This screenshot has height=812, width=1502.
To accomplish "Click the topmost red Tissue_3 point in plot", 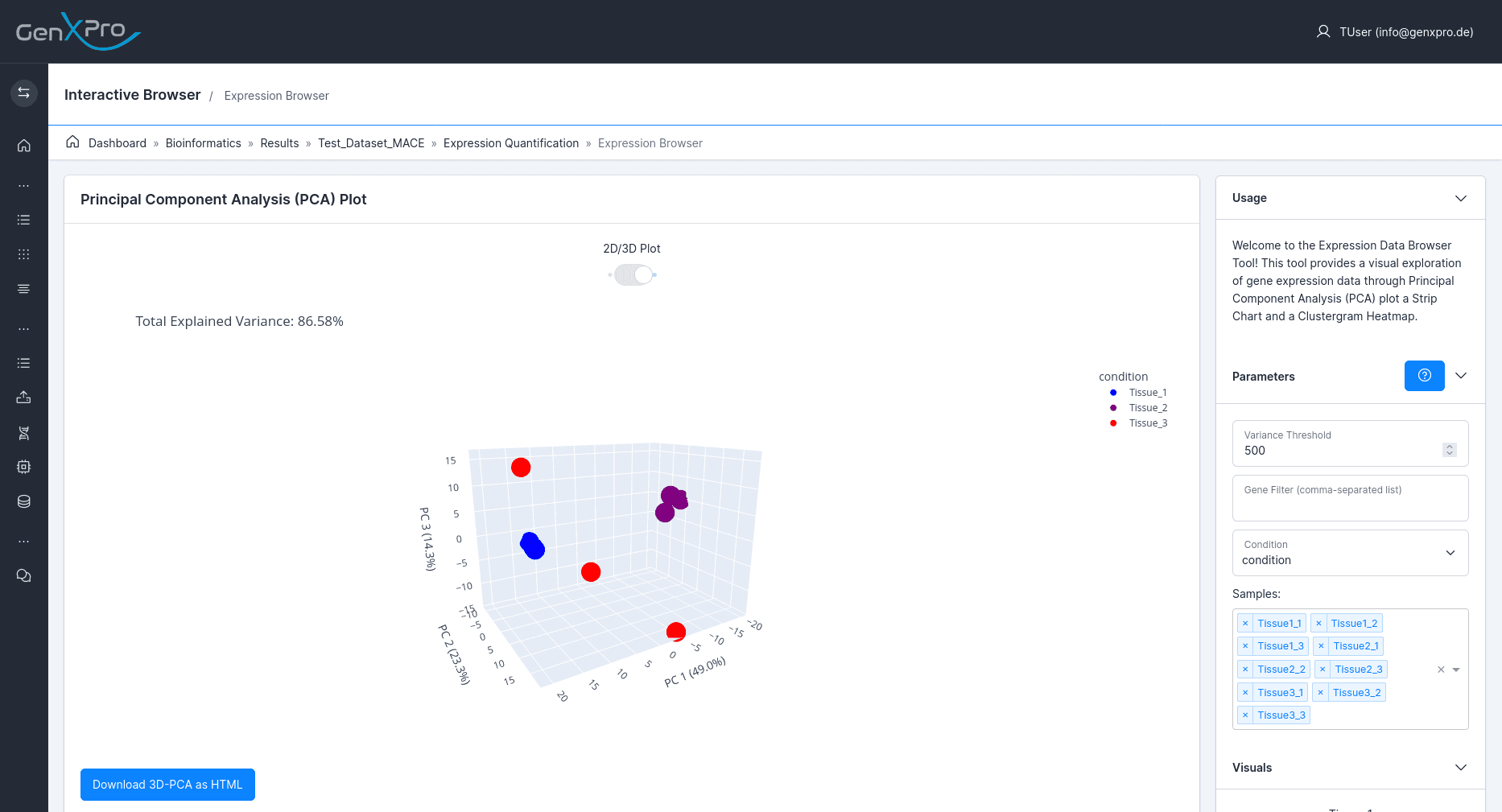I will click(521, 468).
